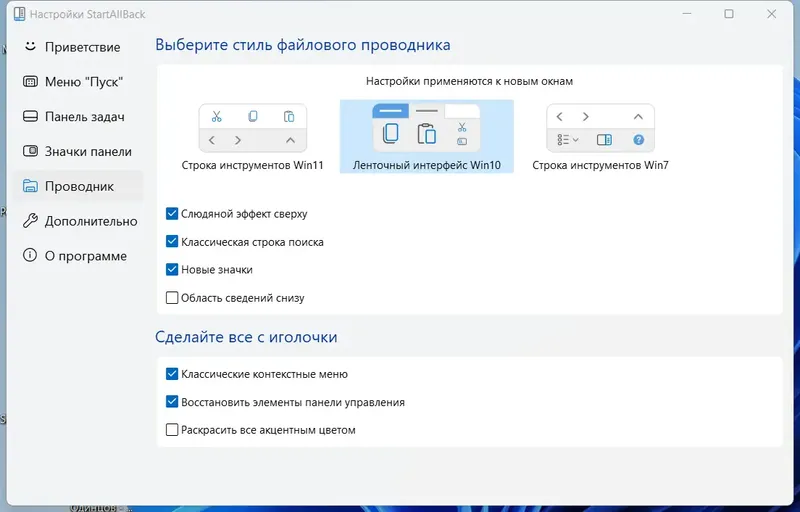Uncheck Классические контекстные меню
Screen dimensions: 800x512
(x=172, y=374)
